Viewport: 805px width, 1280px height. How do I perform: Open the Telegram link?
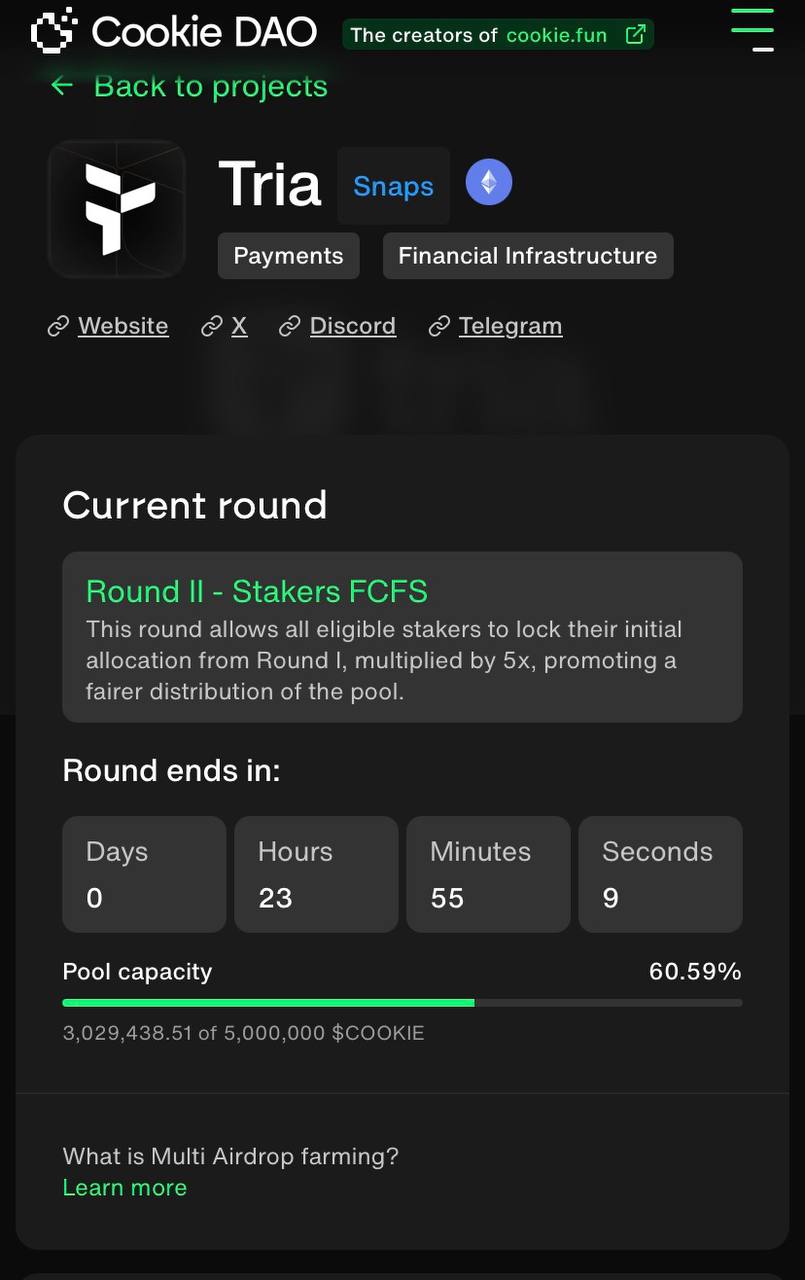point(510,326)
